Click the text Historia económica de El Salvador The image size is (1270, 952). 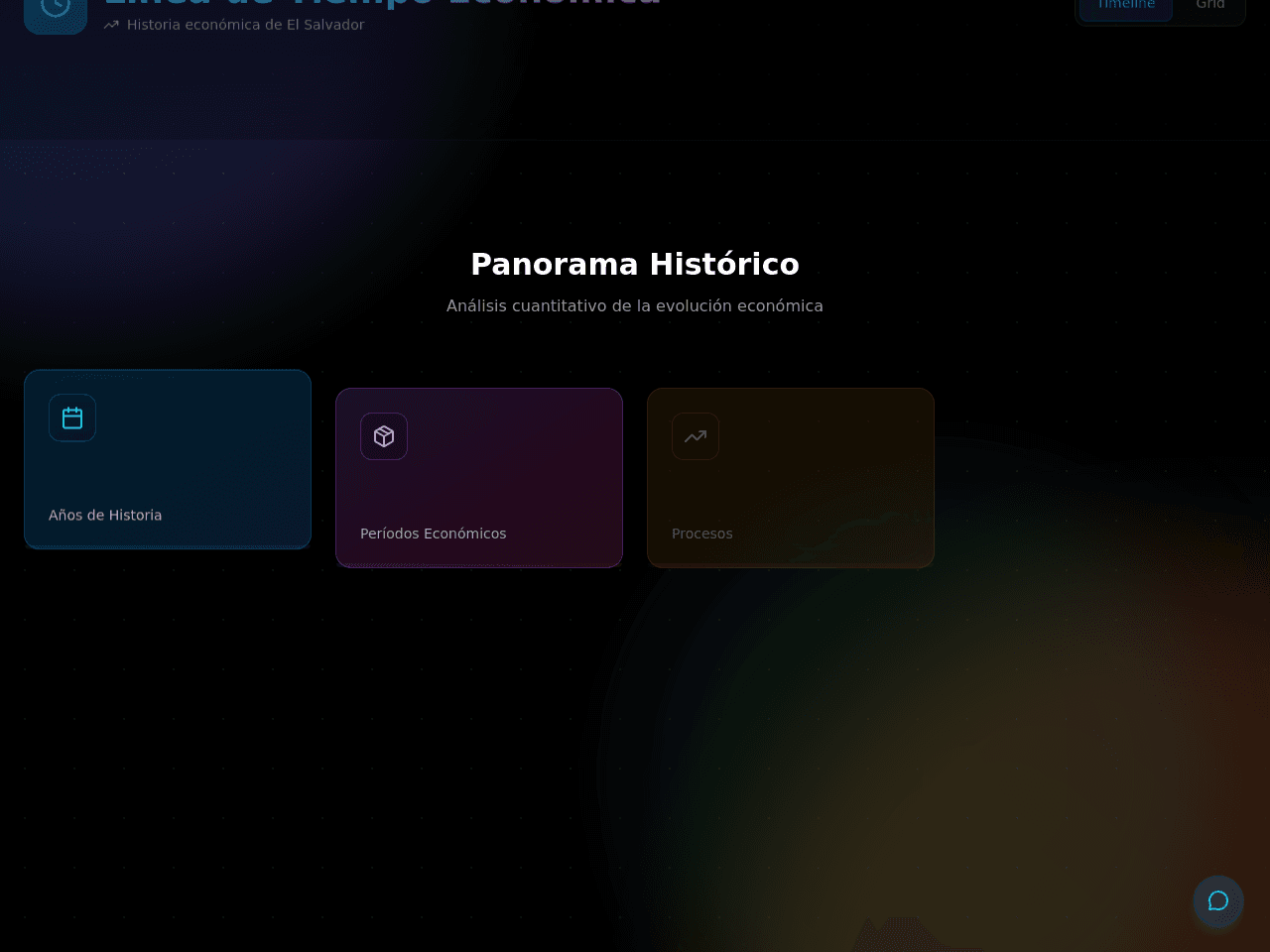pos(245,25)
